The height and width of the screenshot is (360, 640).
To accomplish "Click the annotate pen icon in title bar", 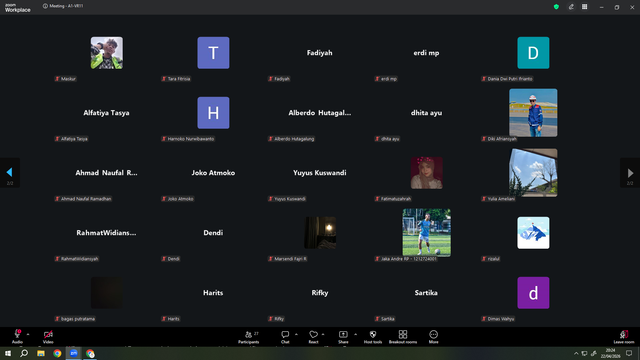I will tap(571, 7).
